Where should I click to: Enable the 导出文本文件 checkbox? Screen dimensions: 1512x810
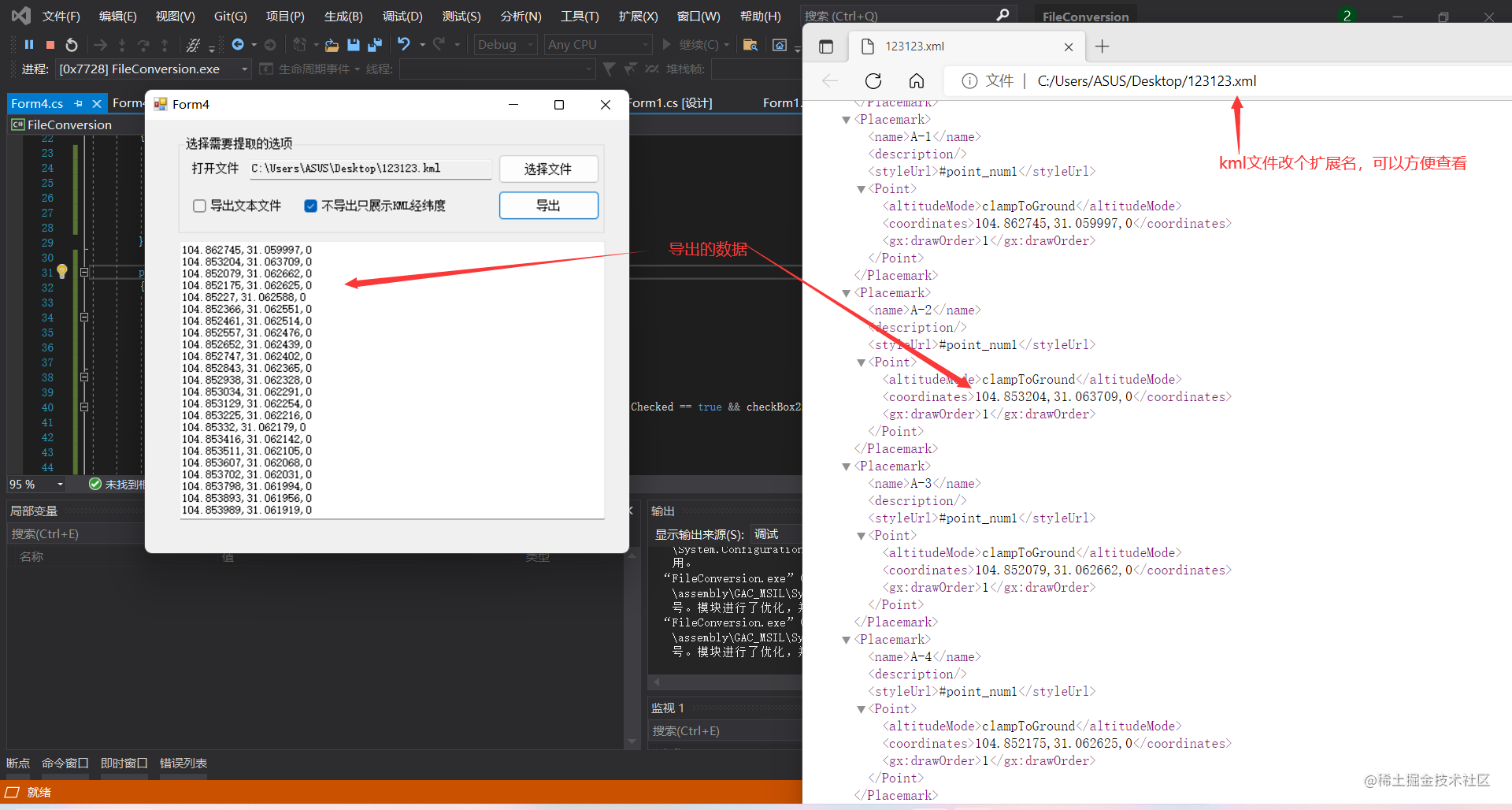[200, 206]
